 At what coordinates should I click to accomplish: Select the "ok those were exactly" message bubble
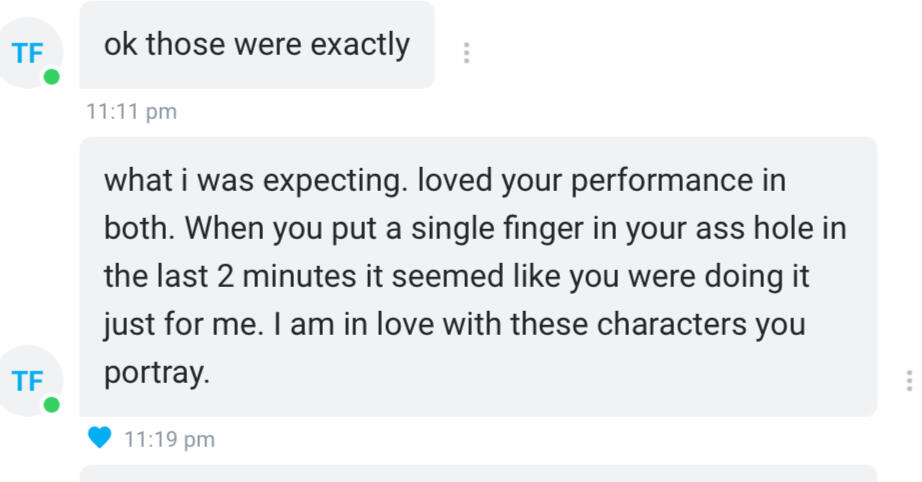(x=256, y=45)
